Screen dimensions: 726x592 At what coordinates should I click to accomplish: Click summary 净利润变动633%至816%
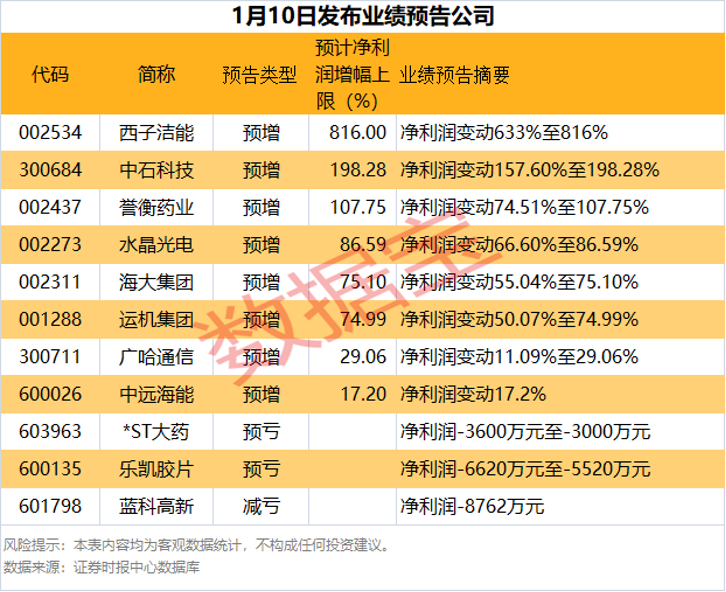click(504, 133)
